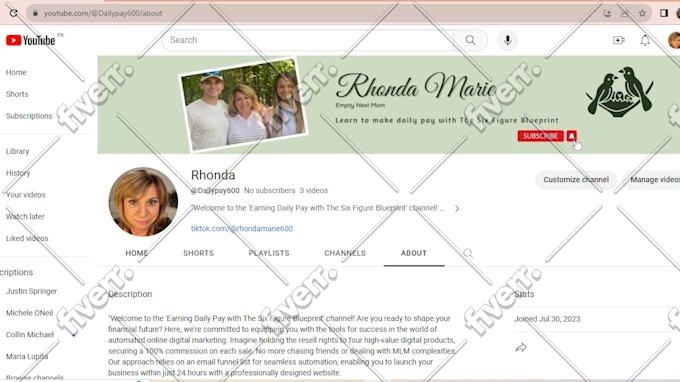Image resolution: width=680 pixels, height=382 pixels.
Task: Click the Customize channel button
Action: point(576,180)
